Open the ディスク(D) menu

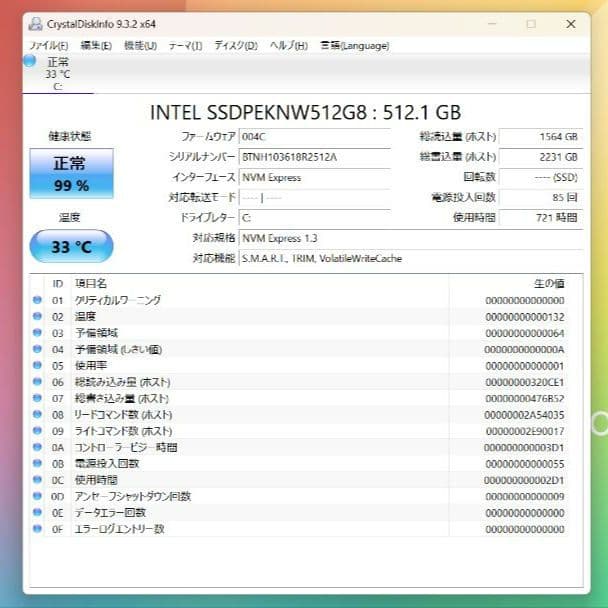pos(236,46)
